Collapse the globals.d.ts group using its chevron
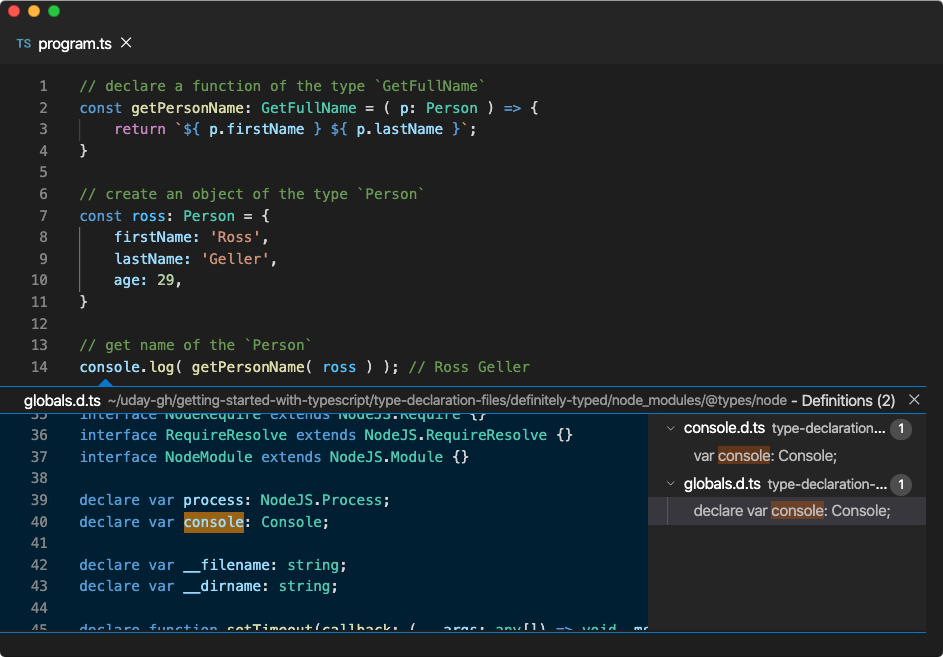Screen dimensions: 943x657 point(669,484)
